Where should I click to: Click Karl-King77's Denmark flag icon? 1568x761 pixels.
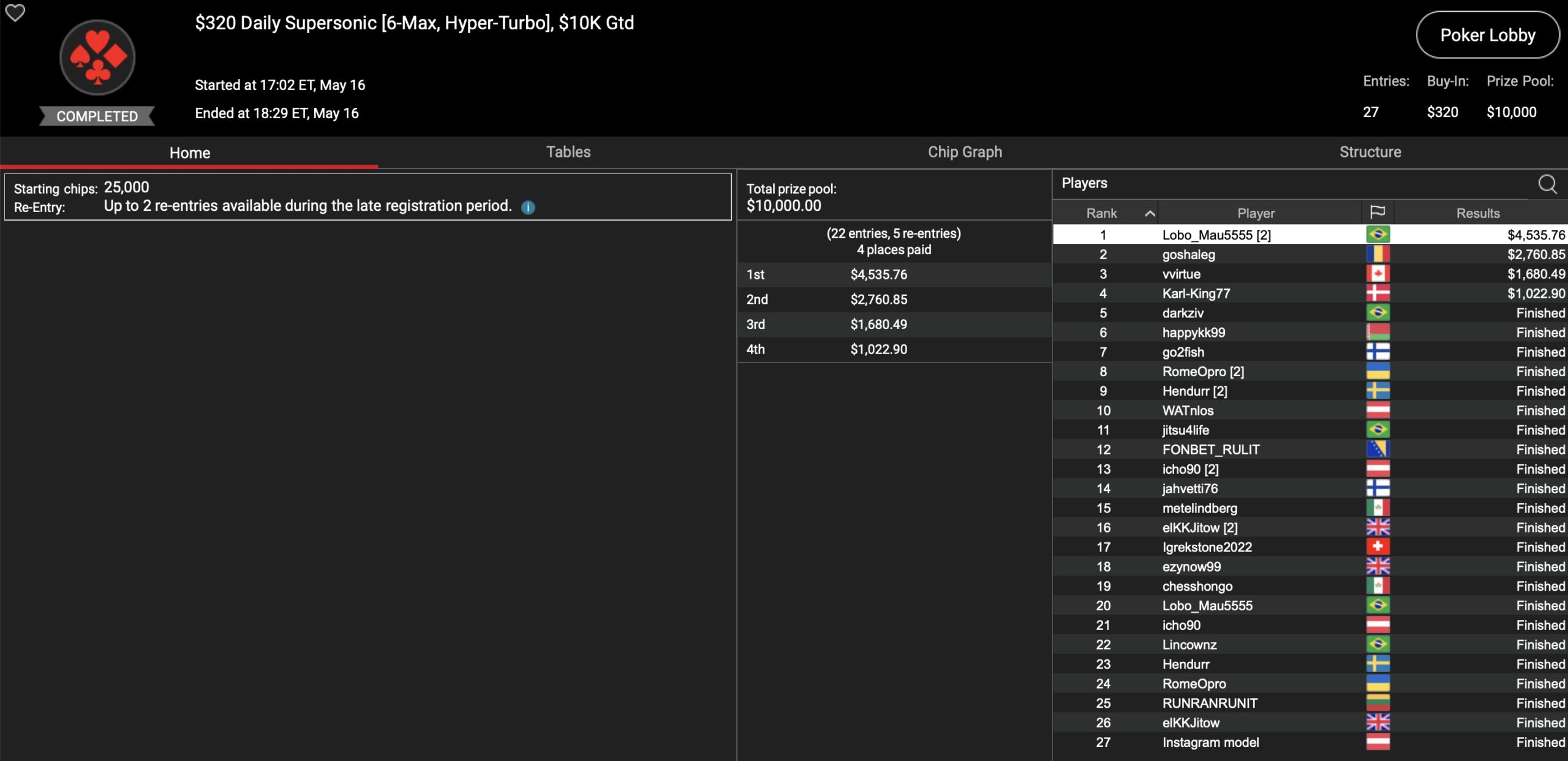pos(1378,293)
